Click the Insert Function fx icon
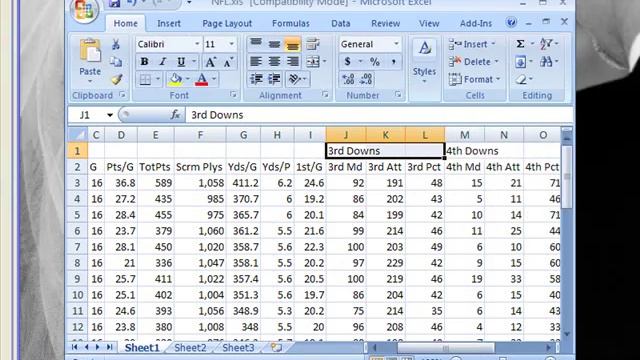 175,115
